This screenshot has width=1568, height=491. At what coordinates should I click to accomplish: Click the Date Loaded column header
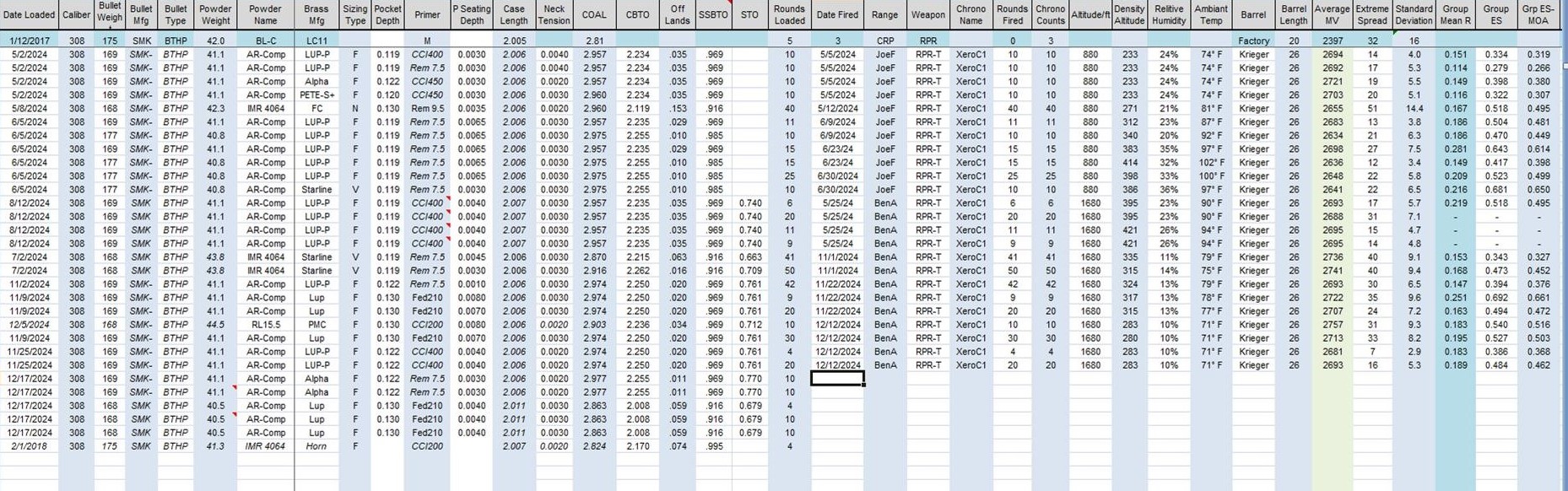pos(29,15)
